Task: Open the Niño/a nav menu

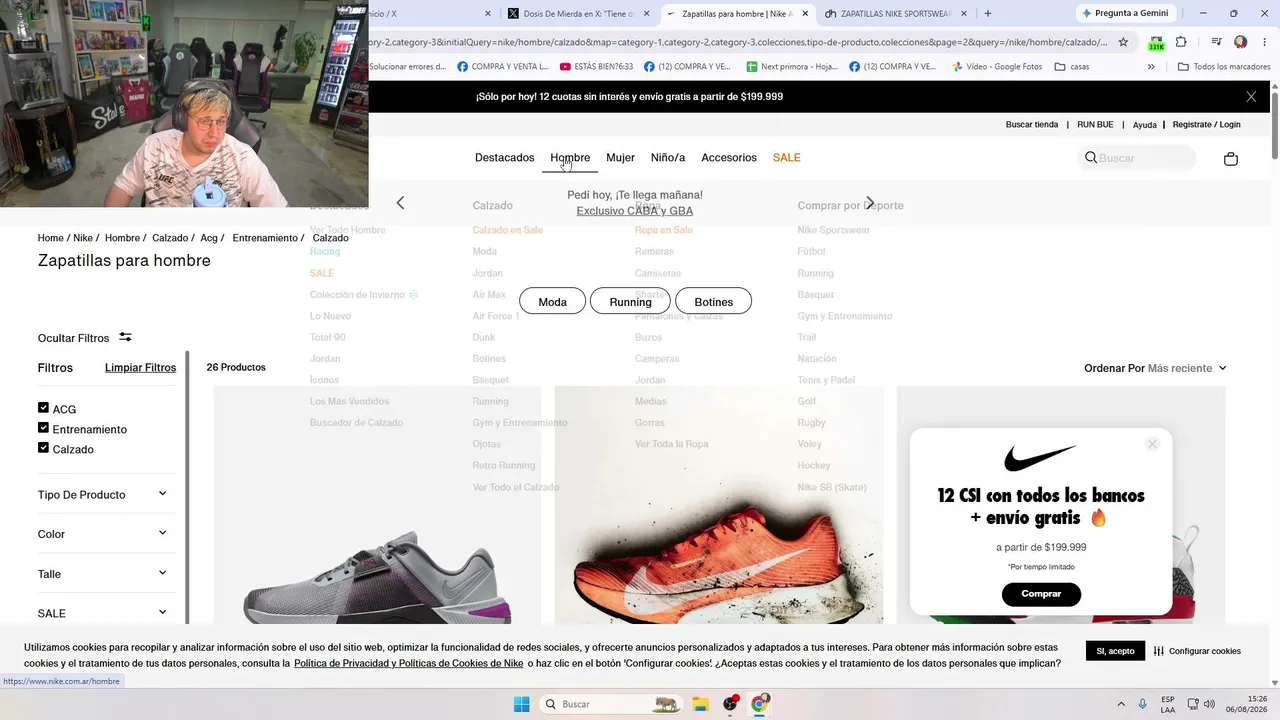Action: point(668,158)
